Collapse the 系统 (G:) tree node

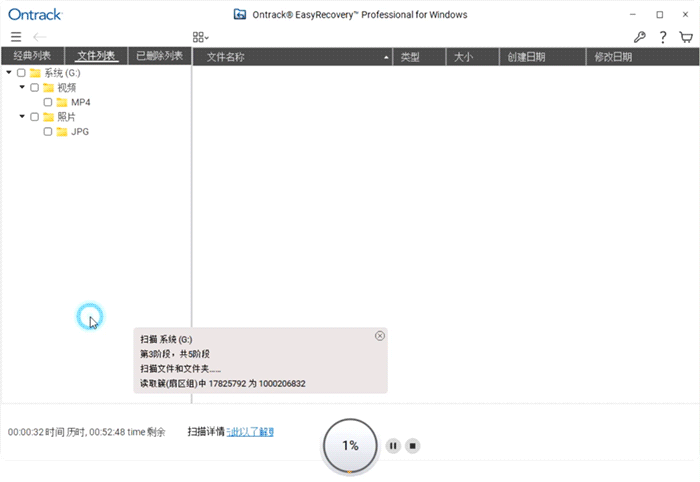click(9, 72)
